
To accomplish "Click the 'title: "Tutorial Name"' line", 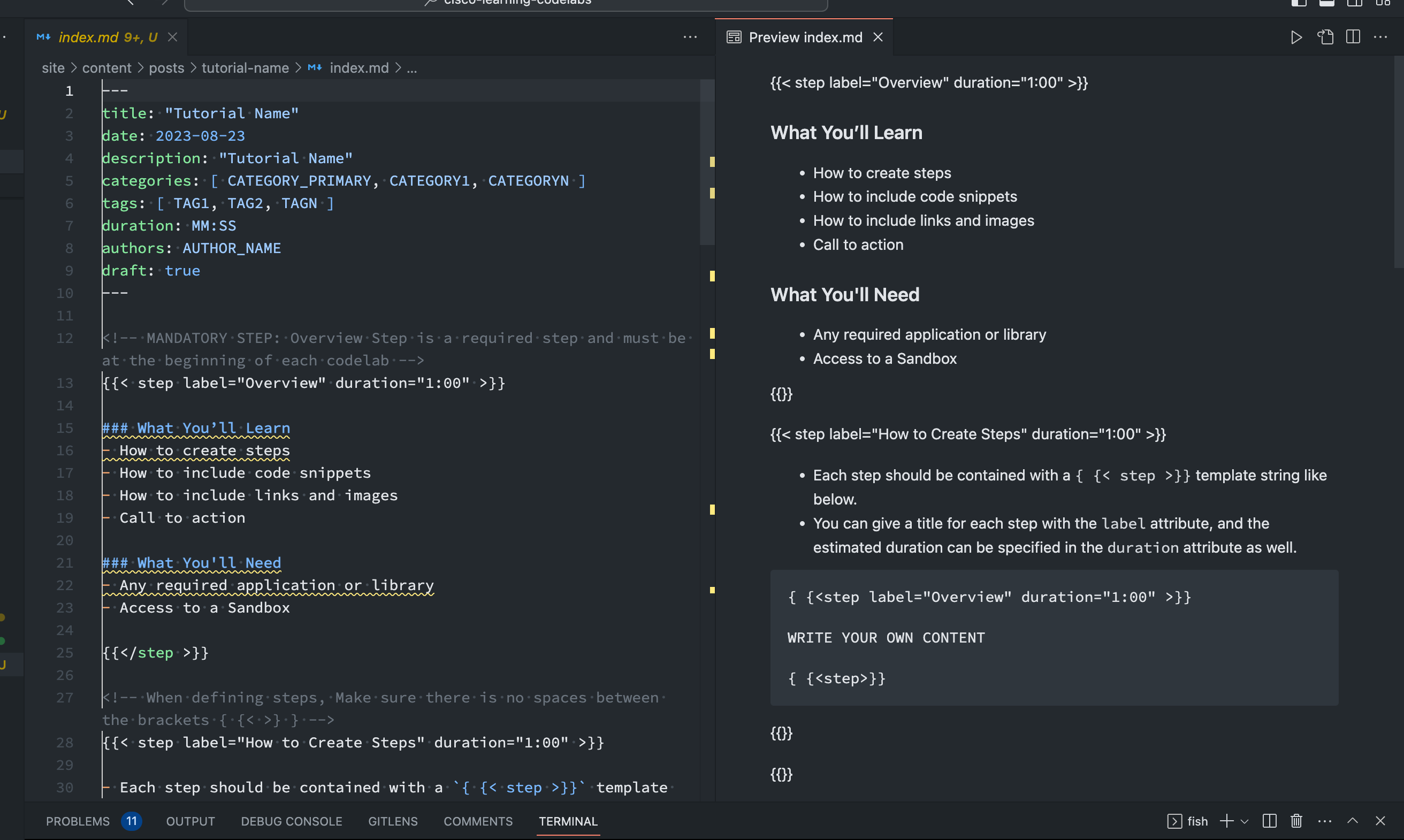I will [x=200, y=113].
